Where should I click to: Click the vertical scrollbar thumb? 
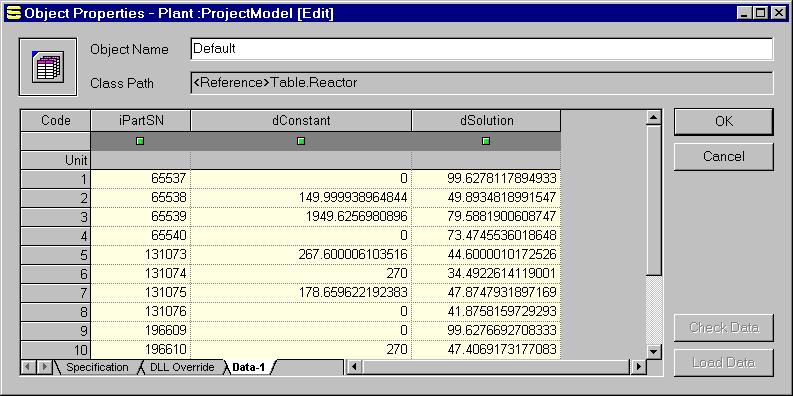tap(654, 200)
